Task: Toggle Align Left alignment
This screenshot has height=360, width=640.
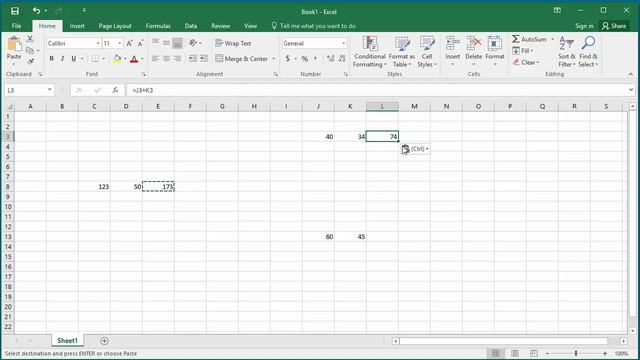Action: pyautogui.click(x=156, y=59)
